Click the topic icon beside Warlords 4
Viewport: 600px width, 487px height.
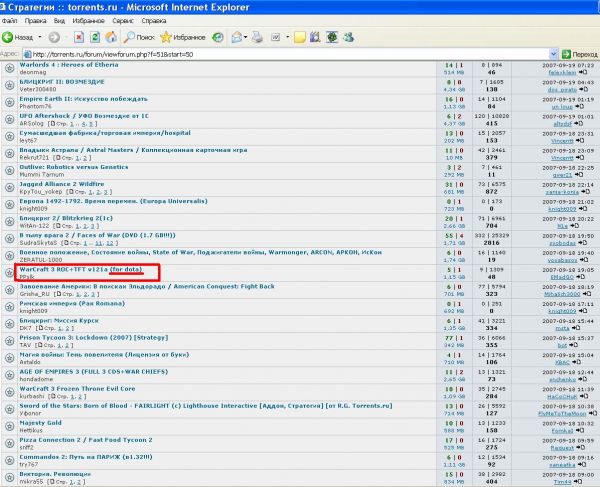tap(10, 67)
